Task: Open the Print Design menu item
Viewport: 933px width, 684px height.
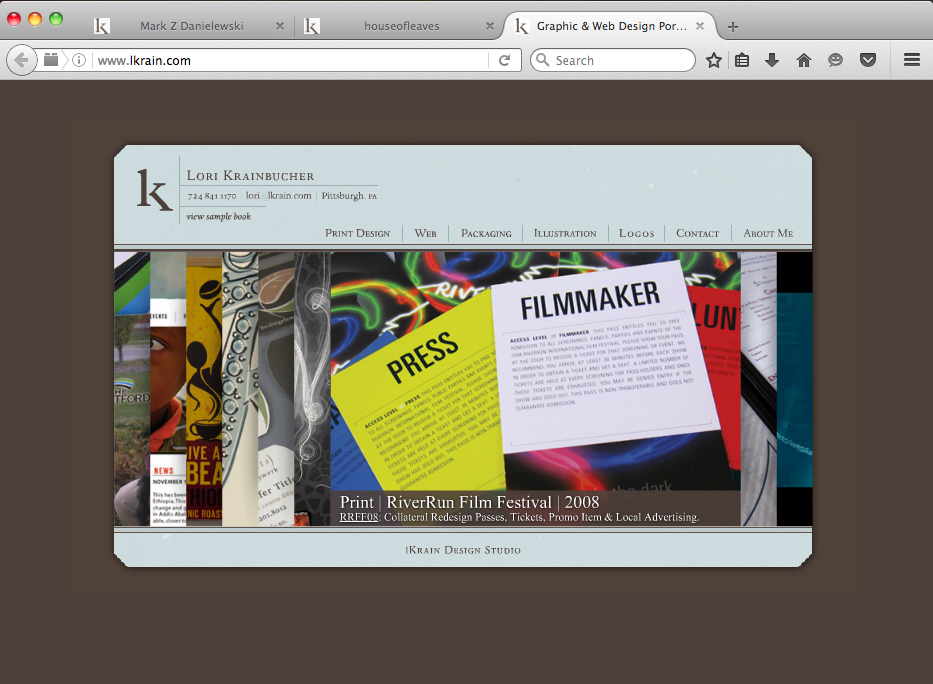Action: coord(357,233)
